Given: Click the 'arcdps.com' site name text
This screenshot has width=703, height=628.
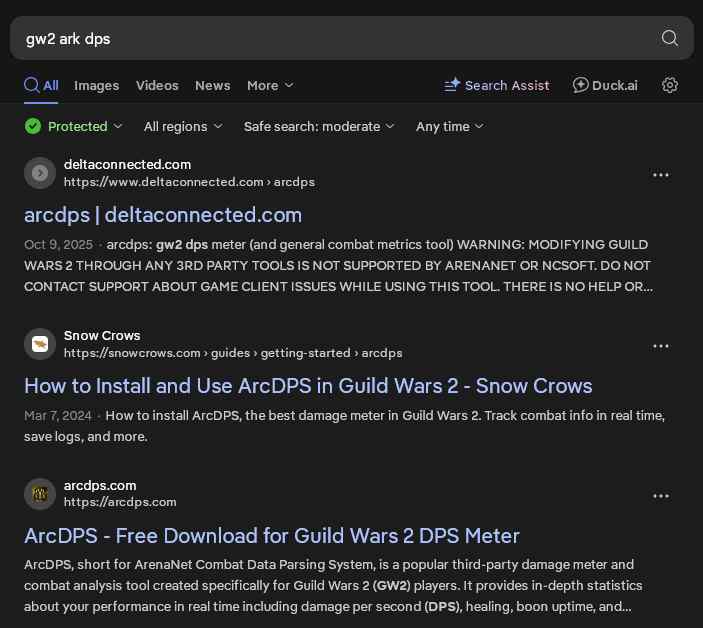Looking at the screenshot, I should 100,485.
